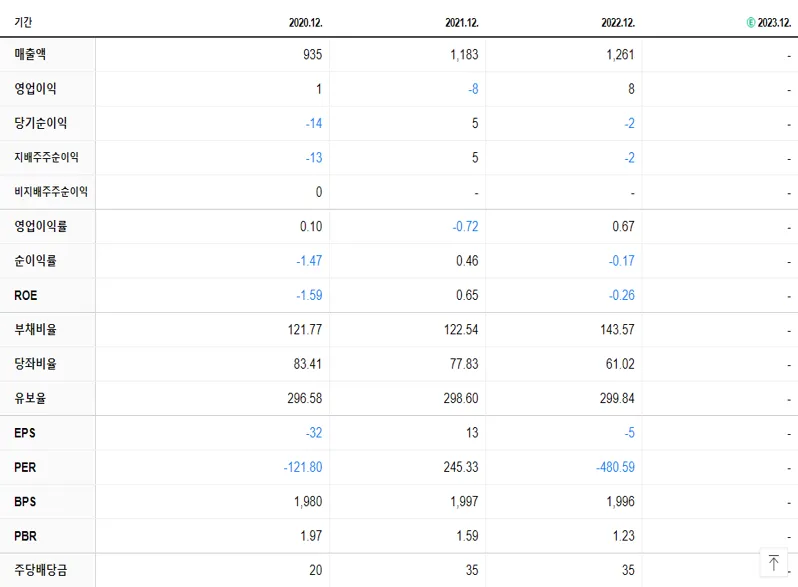This screenshot has height=587, width=798.
Task: Click the EPS row label
Action: [x=25, y=433]
